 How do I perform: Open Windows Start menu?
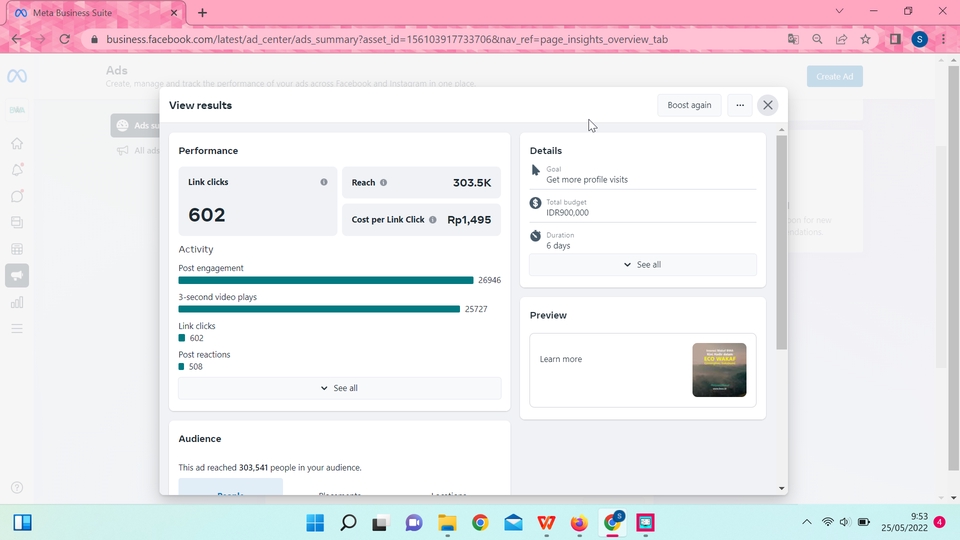[315, 523]
